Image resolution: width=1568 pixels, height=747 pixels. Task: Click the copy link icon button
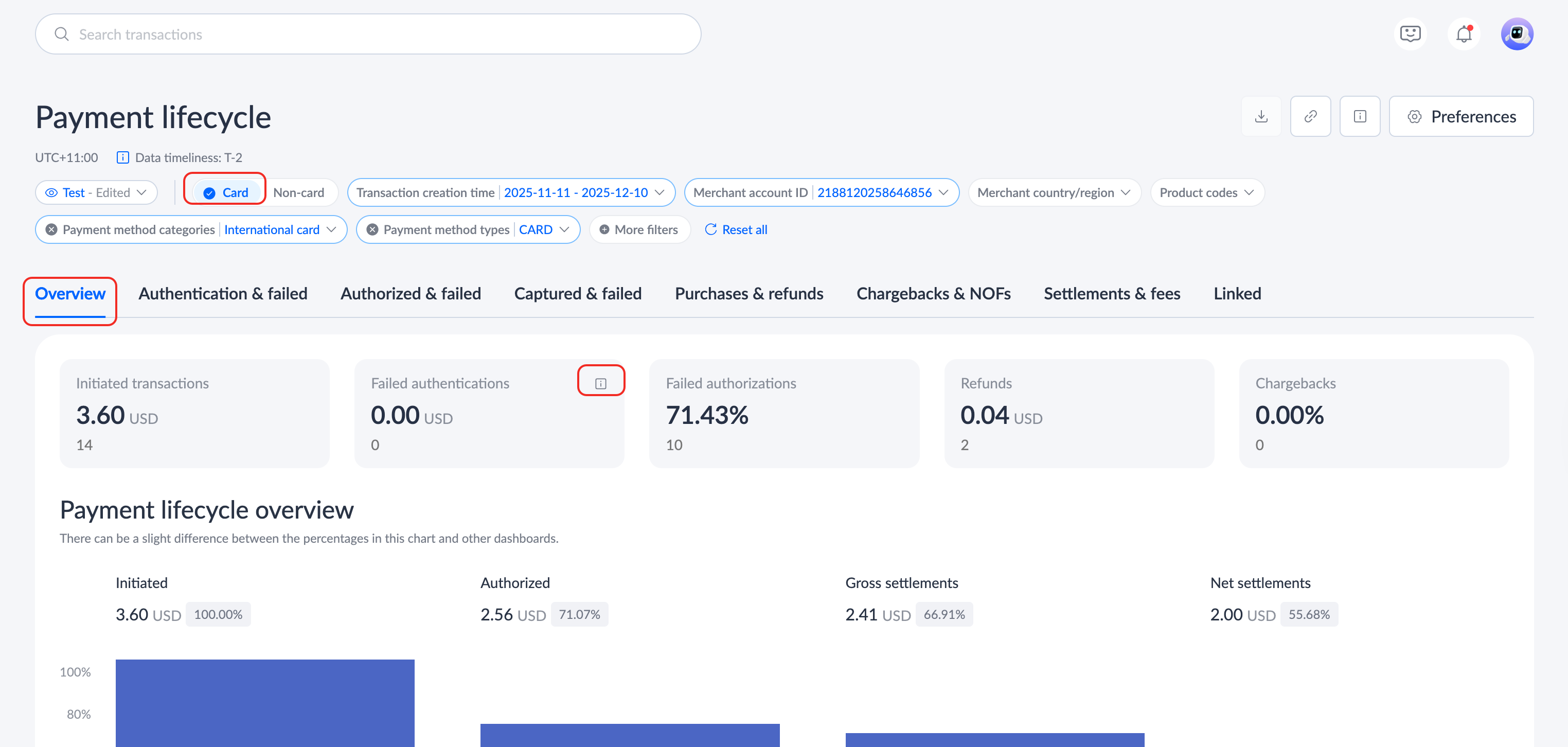[x=1310, y=116]
